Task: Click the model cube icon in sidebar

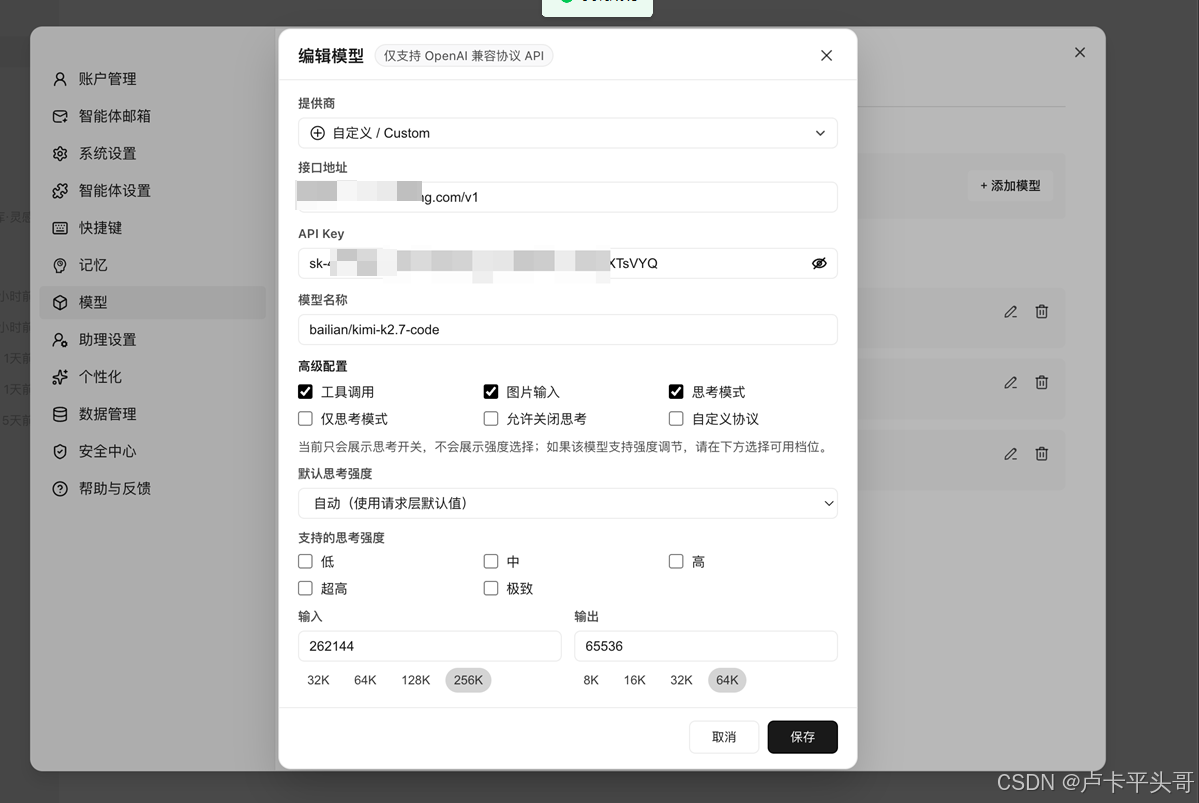Action: (60, 303)
